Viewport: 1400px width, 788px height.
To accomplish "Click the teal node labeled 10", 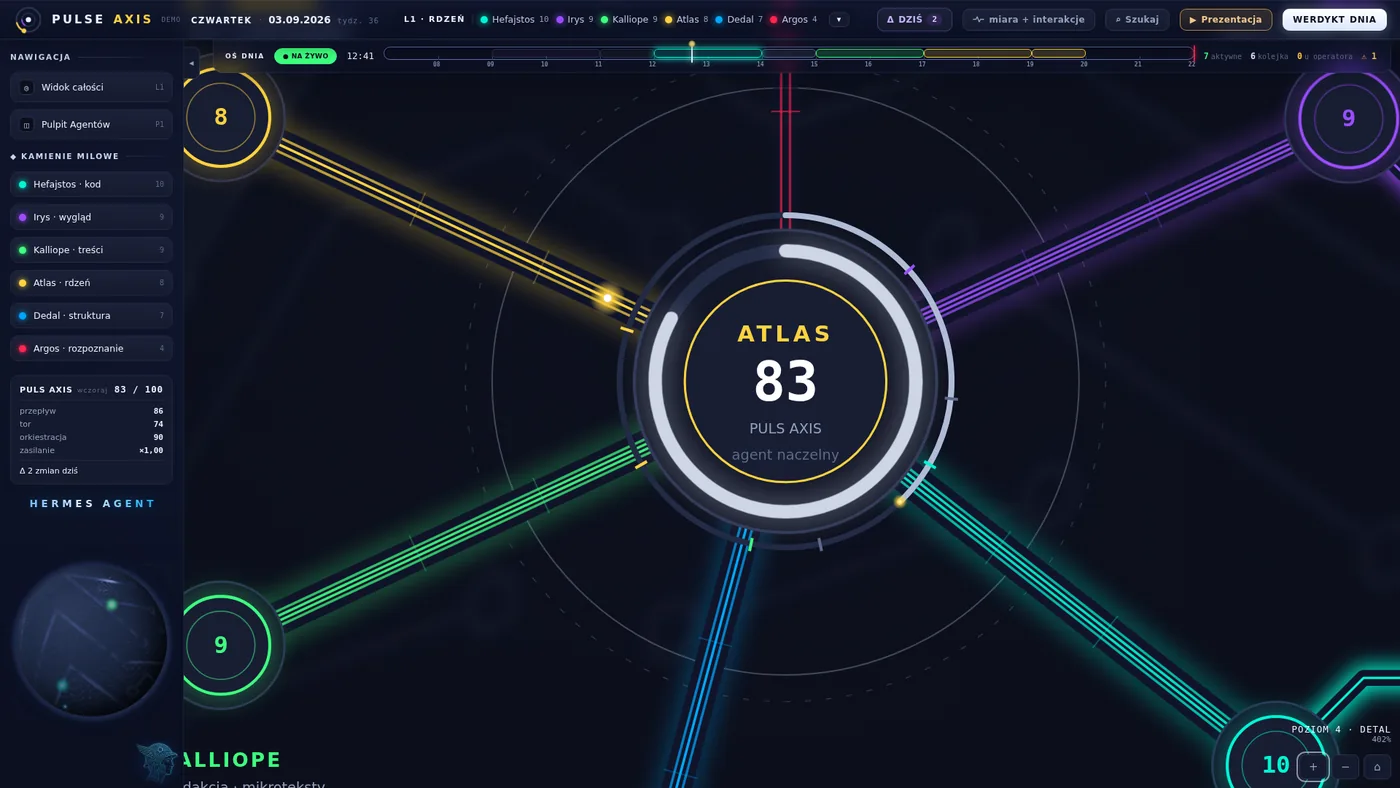I will pyautogui.click(x=1275, y=765).
